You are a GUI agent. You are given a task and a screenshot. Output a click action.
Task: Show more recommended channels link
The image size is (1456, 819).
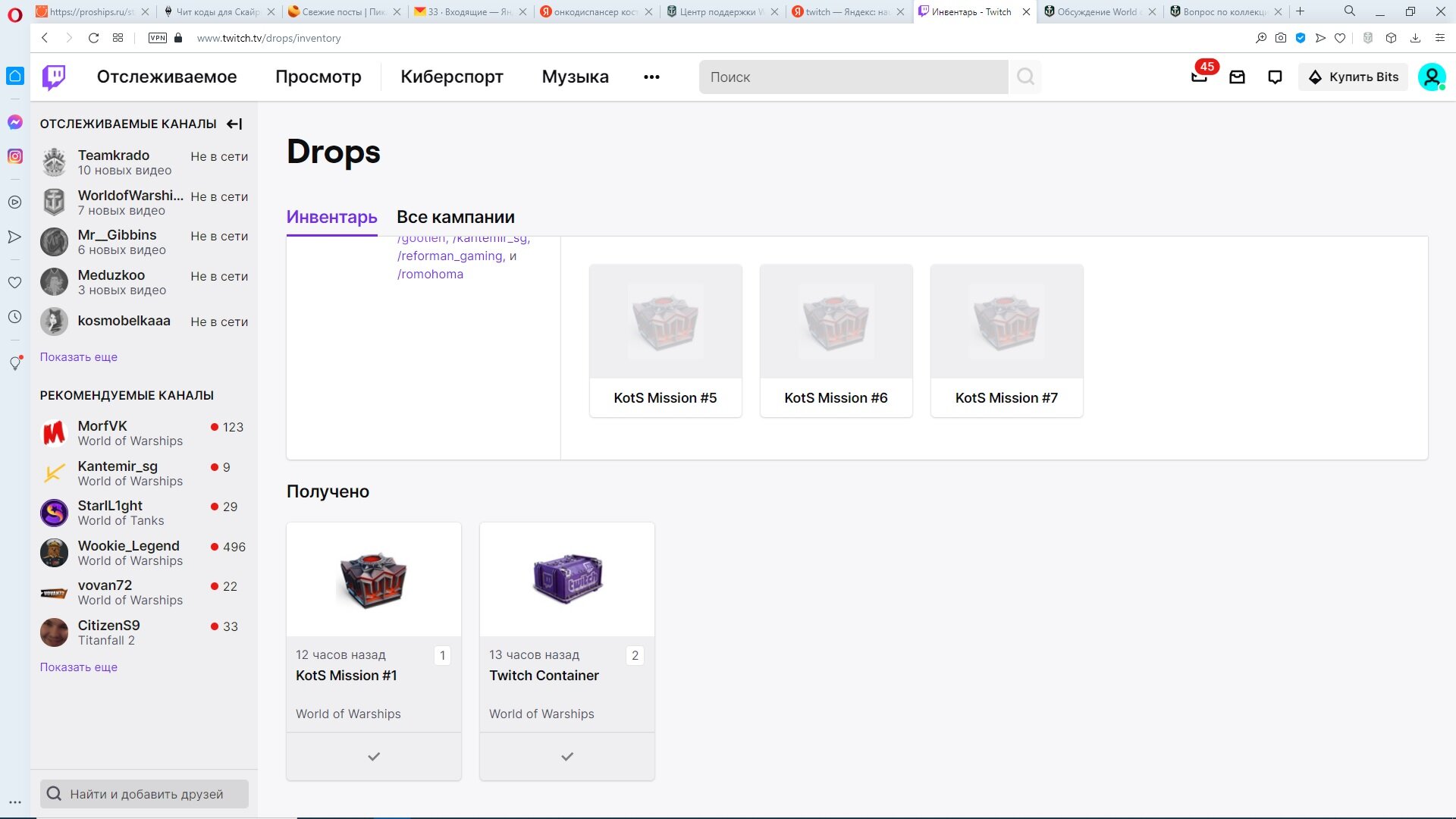(79, 667)
